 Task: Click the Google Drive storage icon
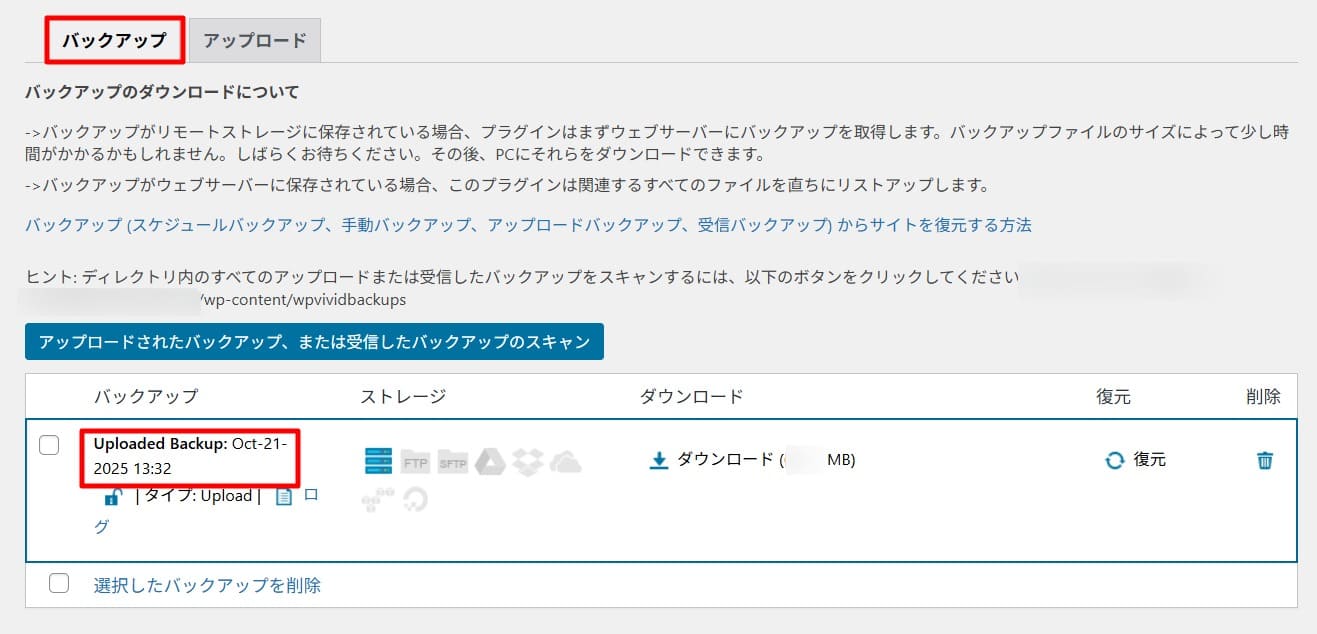pos(490,462)
